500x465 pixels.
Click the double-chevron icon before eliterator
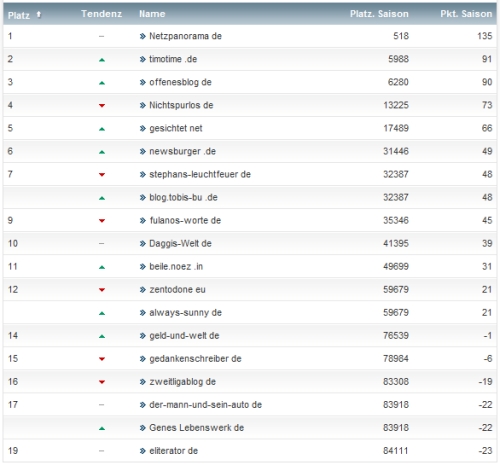[x=143, y=451]
